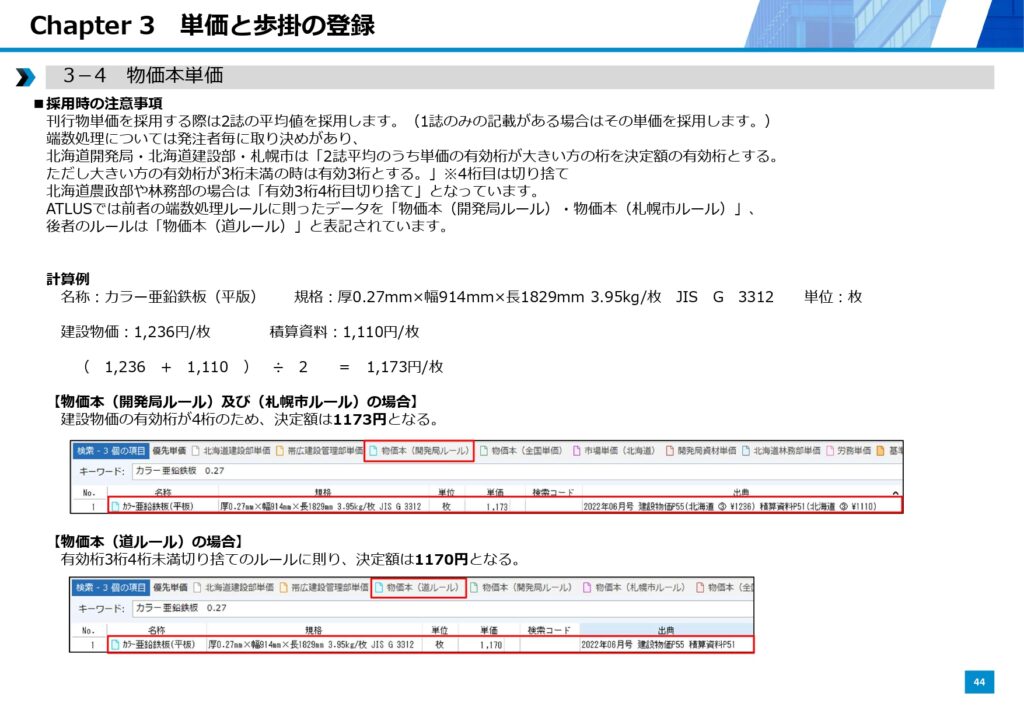This screenshot has height=724, width=1024.
Task: Click the file icon in the 1,173 result row
Action: click(x=115, y=507)
